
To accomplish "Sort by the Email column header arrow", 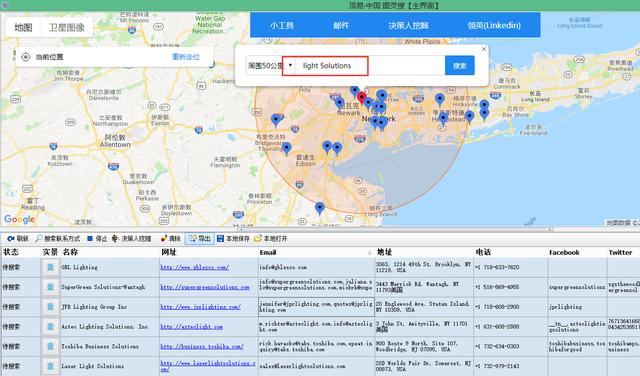I will click(370, 252).
